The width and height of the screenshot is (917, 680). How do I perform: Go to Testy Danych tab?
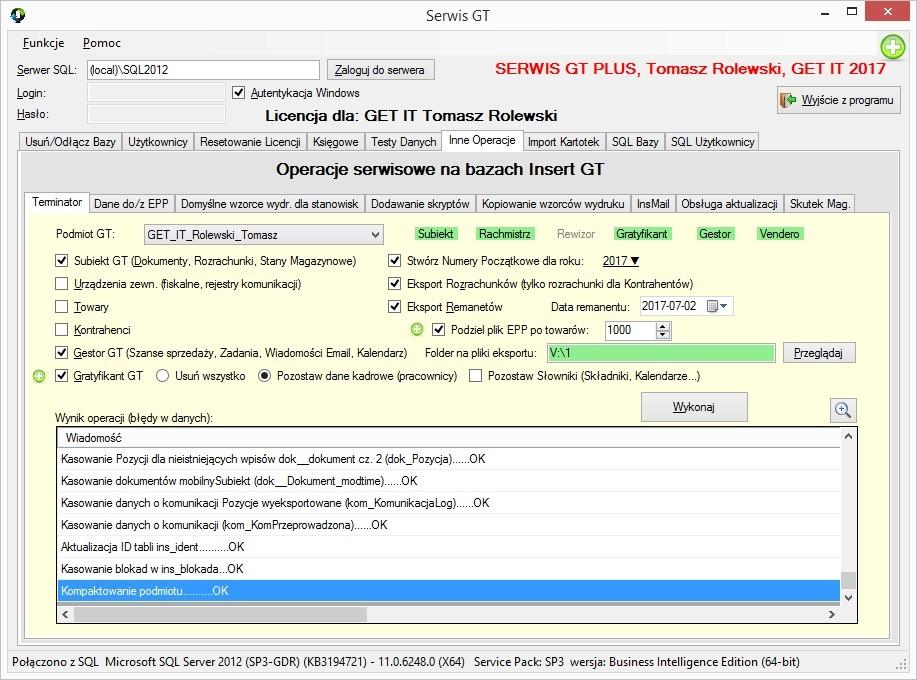pyautogui.click(x=404, y=141)
